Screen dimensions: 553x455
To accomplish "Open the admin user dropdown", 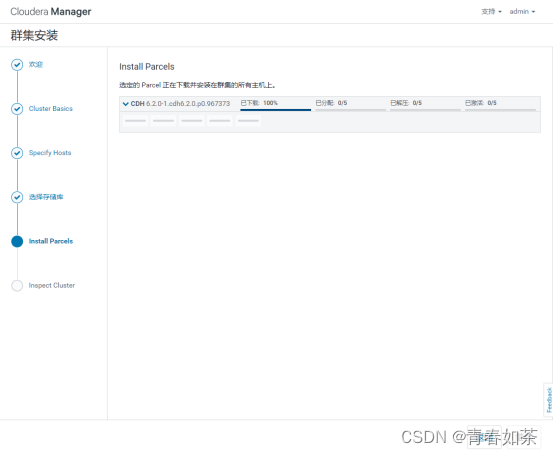I will pyautogui.click(x=522, y=12).
